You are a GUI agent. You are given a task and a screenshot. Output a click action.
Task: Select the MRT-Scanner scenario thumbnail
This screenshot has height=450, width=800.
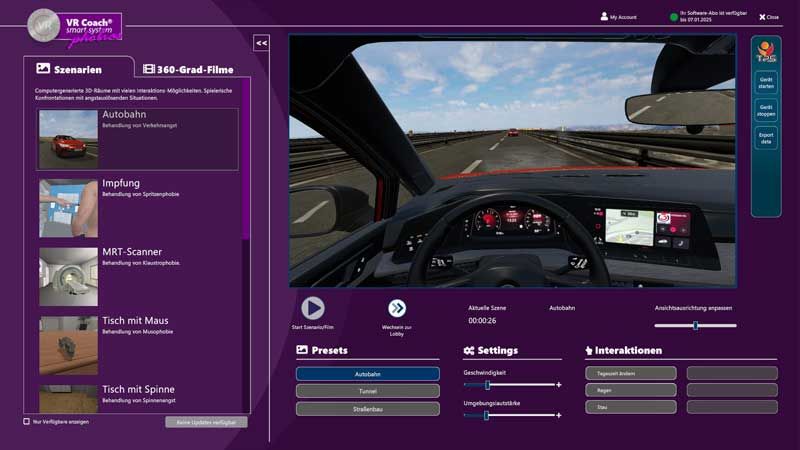coord(68,277)
